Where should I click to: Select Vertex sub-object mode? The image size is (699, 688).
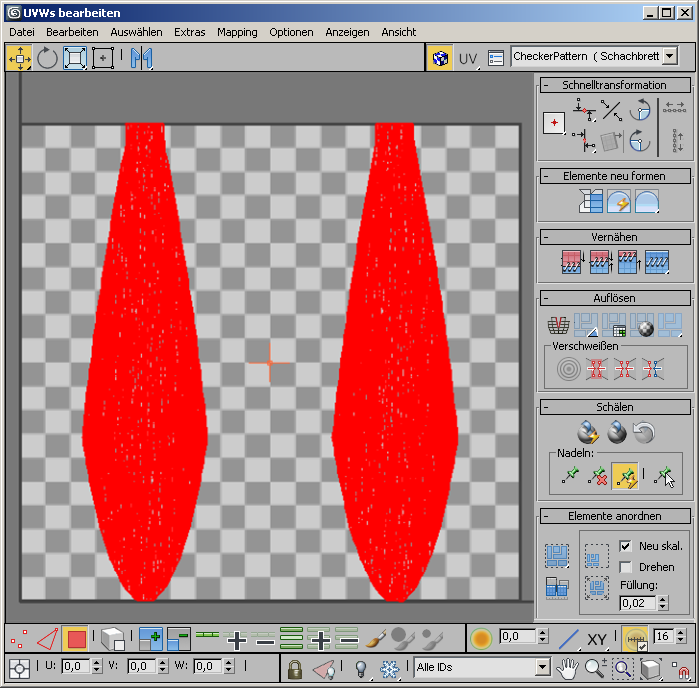pyautogui.click(x=19, y=639)
